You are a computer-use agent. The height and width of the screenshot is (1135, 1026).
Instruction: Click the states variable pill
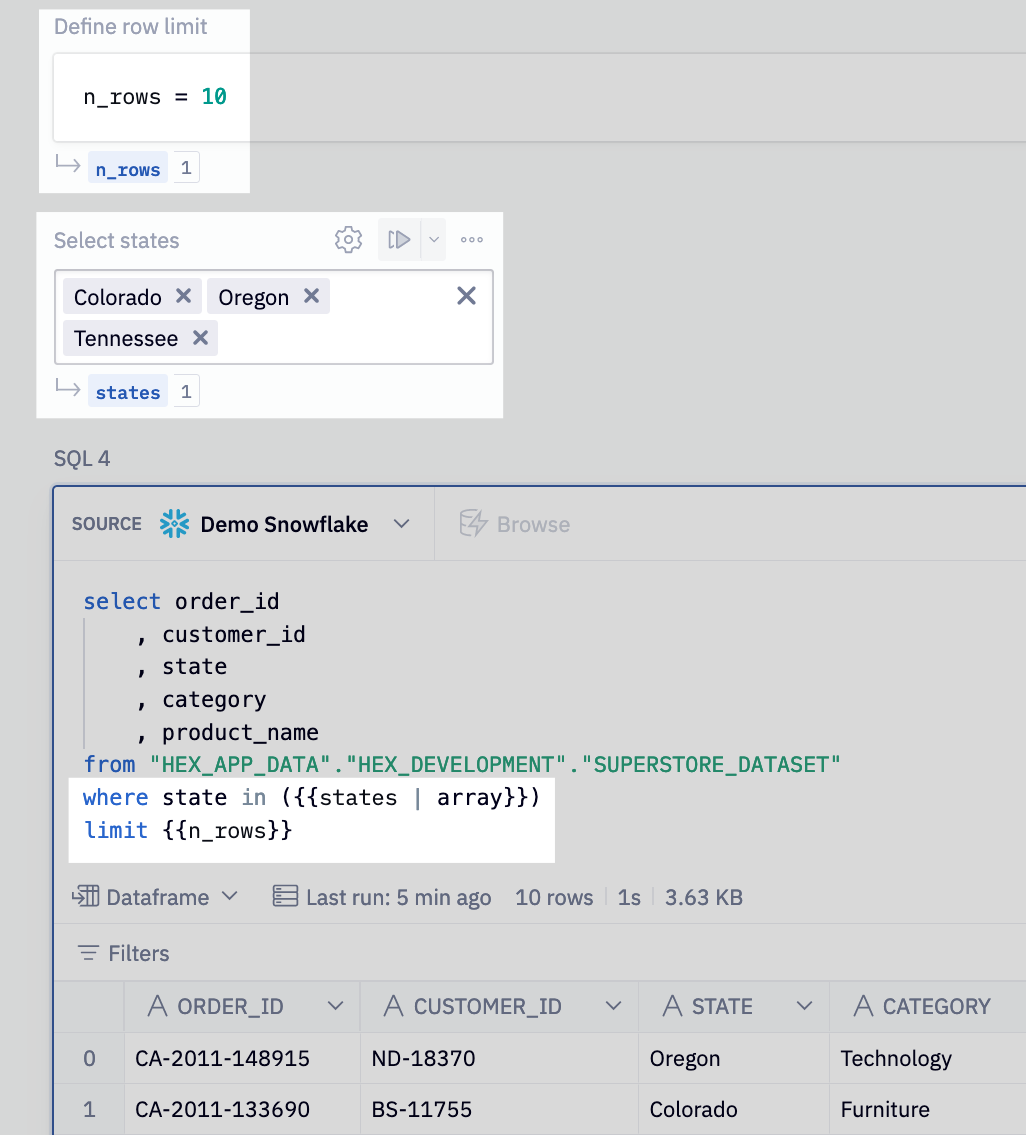pos(128,391)
